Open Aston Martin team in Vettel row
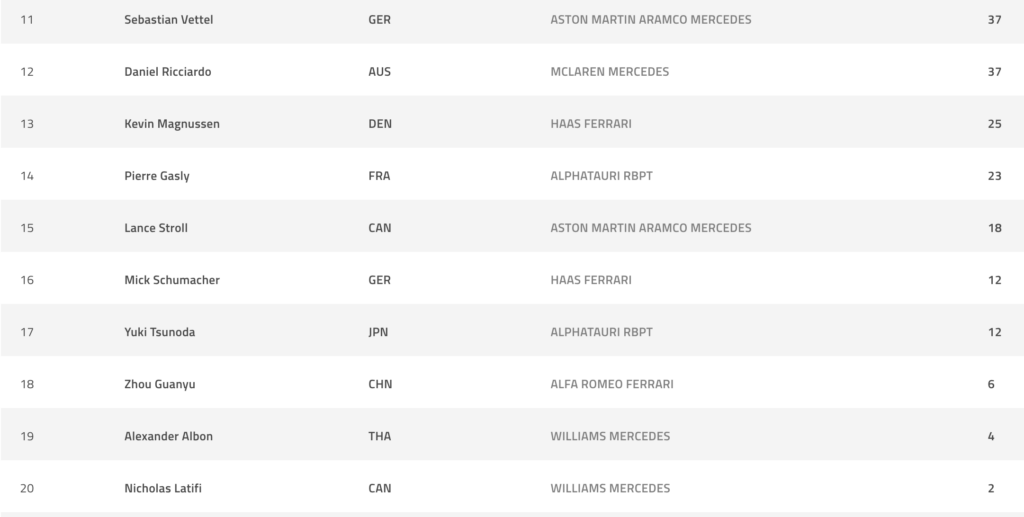This screenshot has height=517, width=1024. [x=650, y=20]
